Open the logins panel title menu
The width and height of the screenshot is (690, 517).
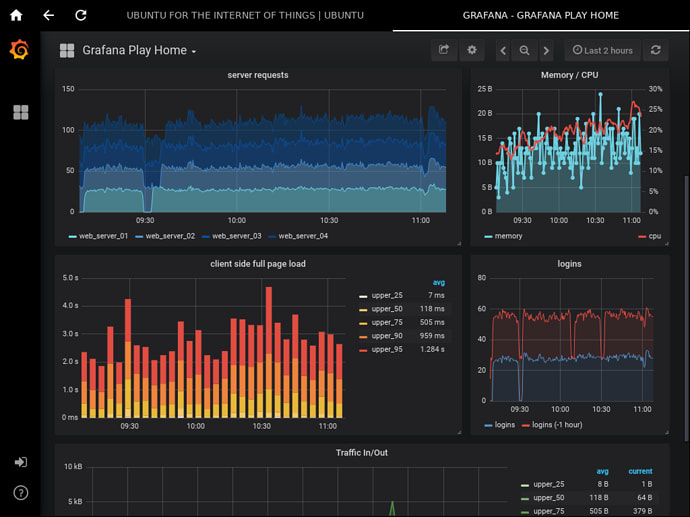569,264
